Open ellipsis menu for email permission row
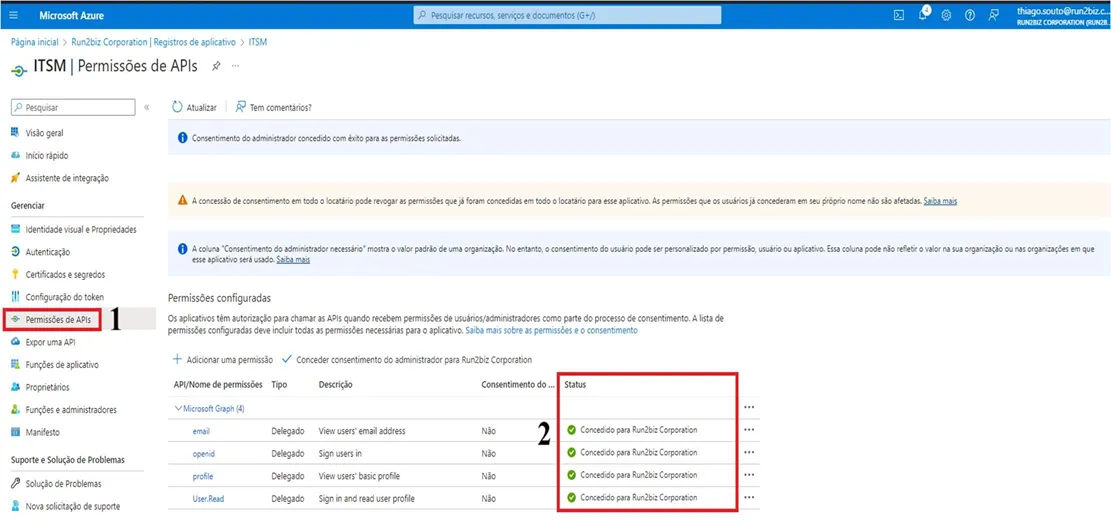Screen dimensions: 1111x520 point(749,429)
